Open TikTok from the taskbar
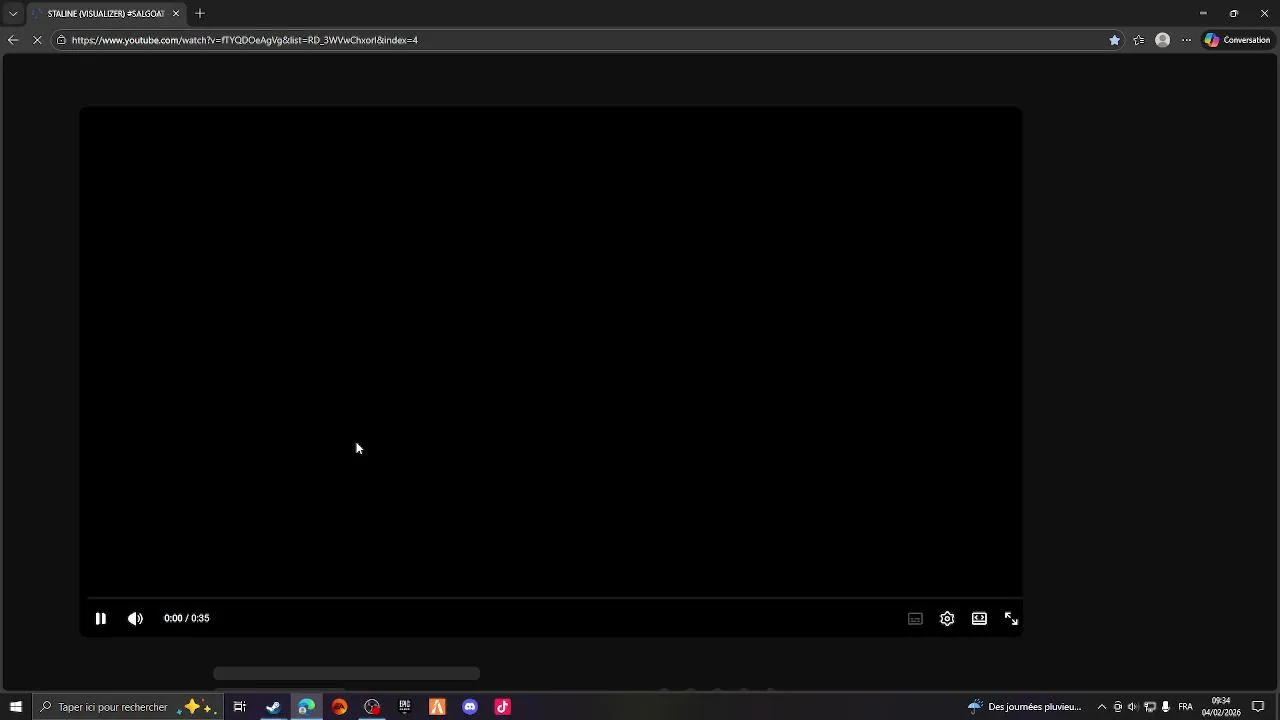 pyautogui.click(x=503, y=707)
